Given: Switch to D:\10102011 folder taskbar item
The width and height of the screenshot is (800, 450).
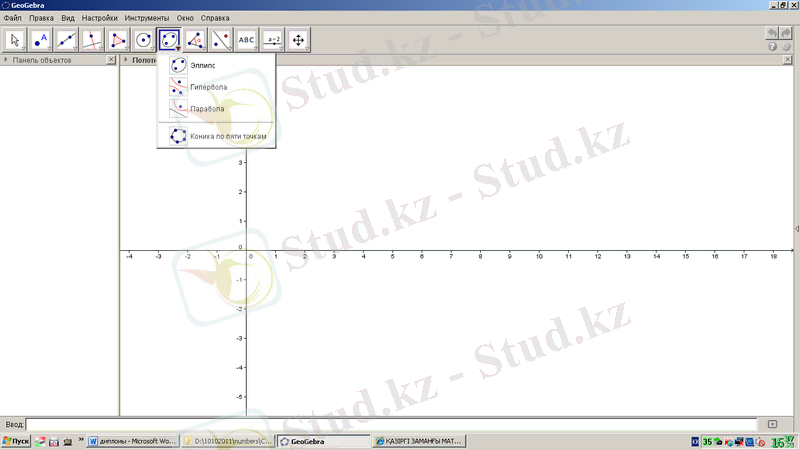Looking at the screenshot, I should click(x=228, y=441).
